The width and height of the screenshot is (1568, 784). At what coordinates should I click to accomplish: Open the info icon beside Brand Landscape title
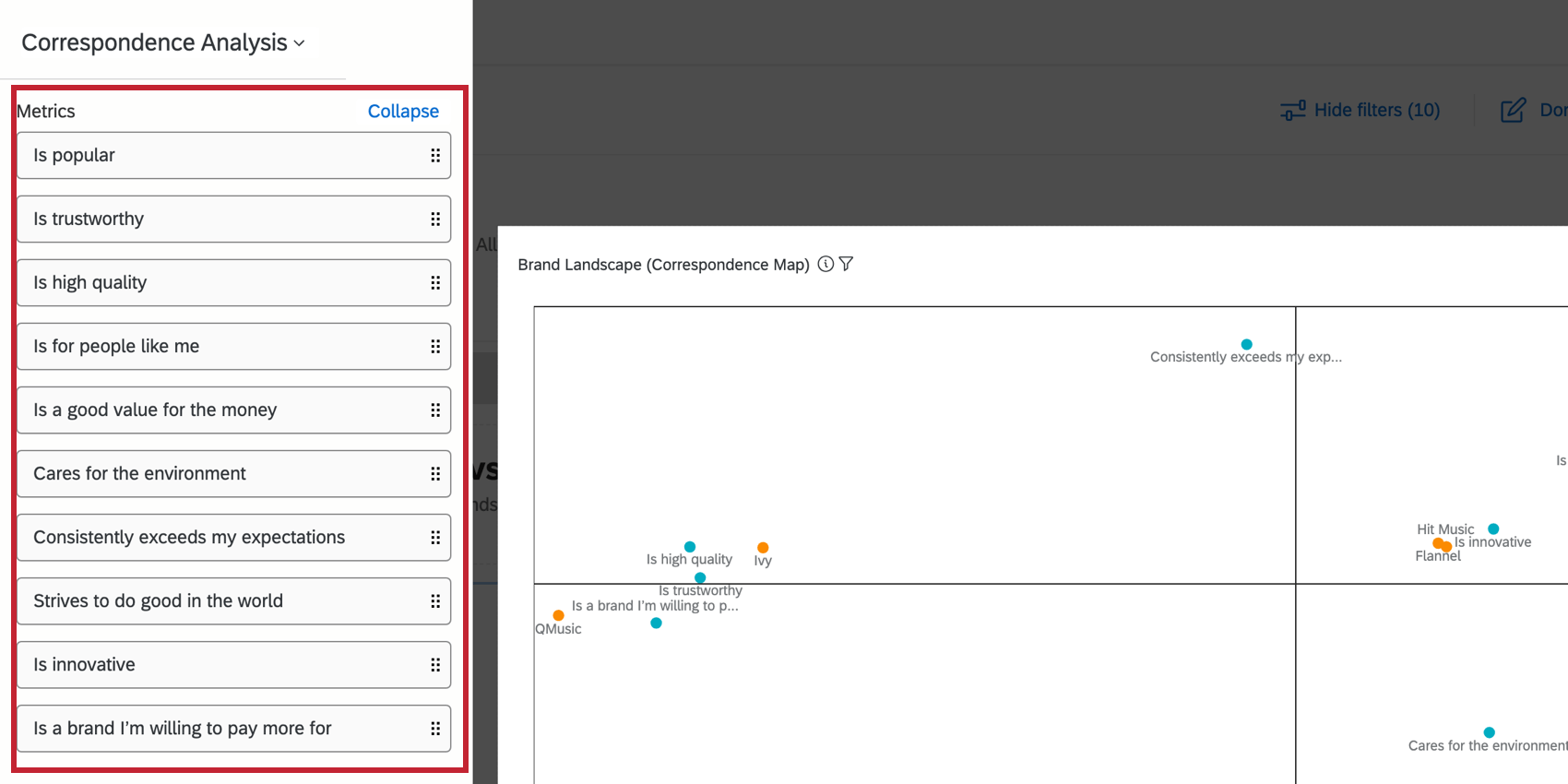point(826,264)
